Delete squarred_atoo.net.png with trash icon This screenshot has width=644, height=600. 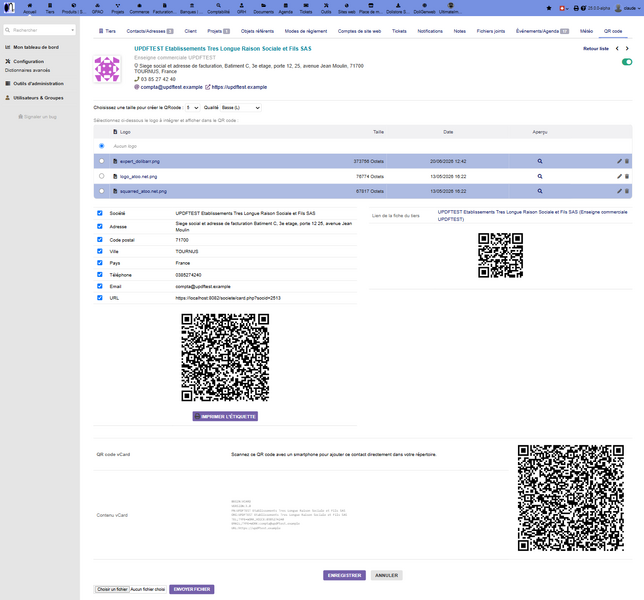point(627,191)
